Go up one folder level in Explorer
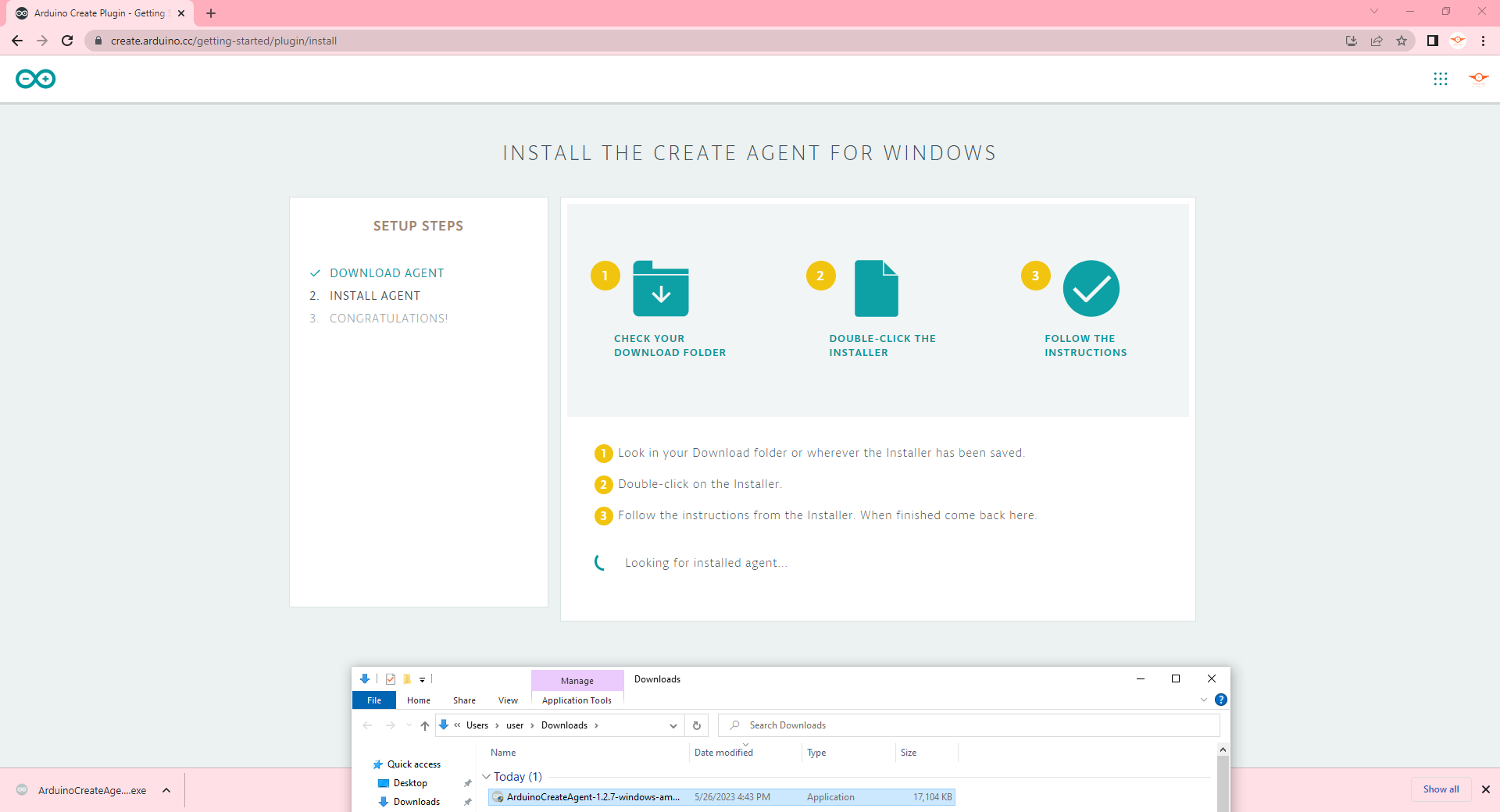The image size is (1500, 812). click(425, 725)
